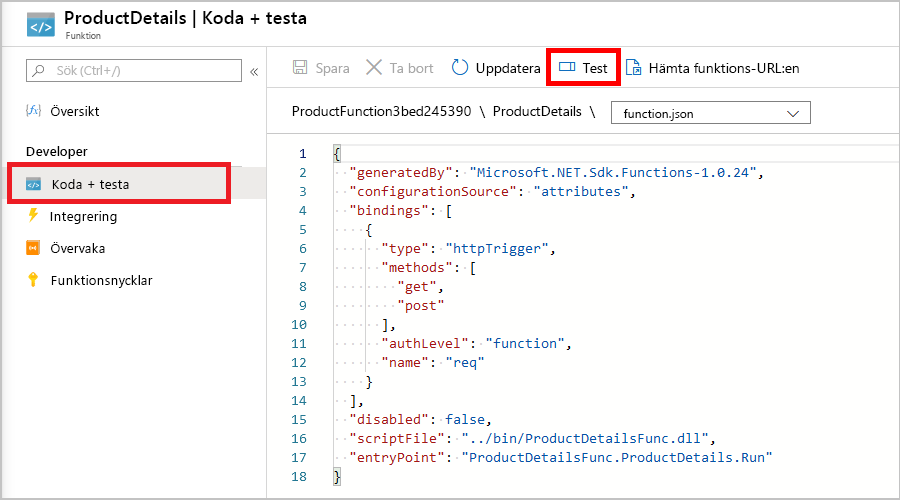
Task: Click the Spara floppy disk icon
Action: 300,68
